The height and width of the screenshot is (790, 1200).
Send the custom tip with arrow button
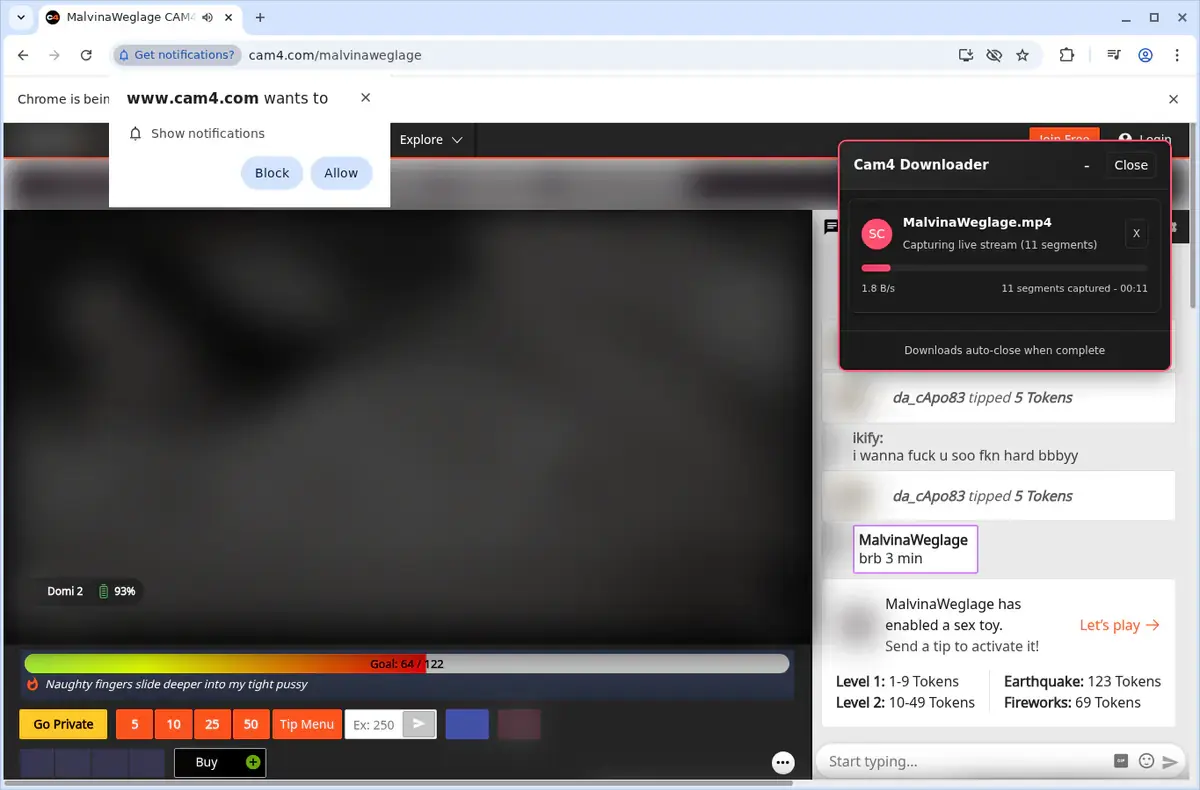(x=419, y=724)
